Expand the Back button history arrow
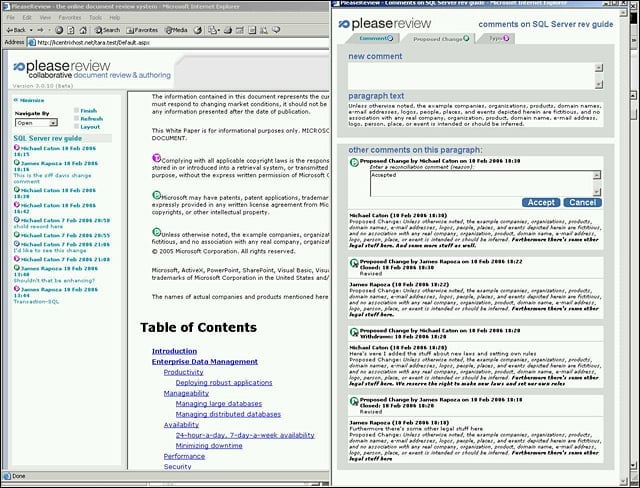 (x=31, y=30)
